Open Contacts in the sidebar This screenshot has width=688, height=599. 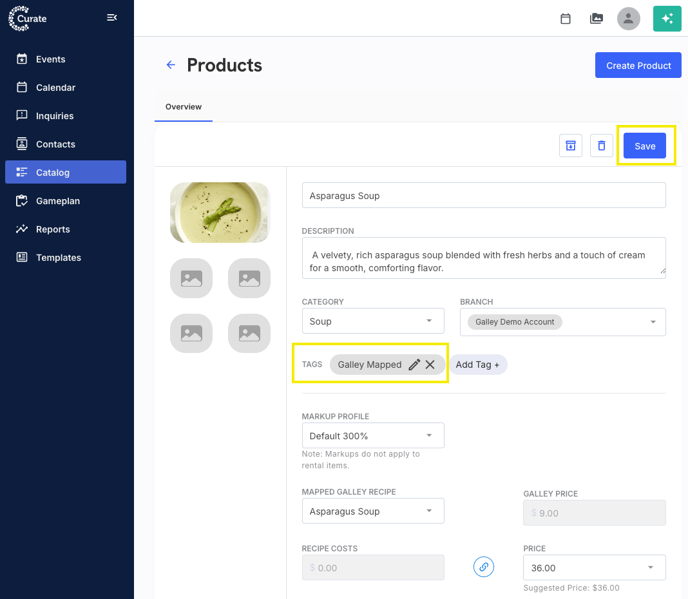[x=65, y=144]
